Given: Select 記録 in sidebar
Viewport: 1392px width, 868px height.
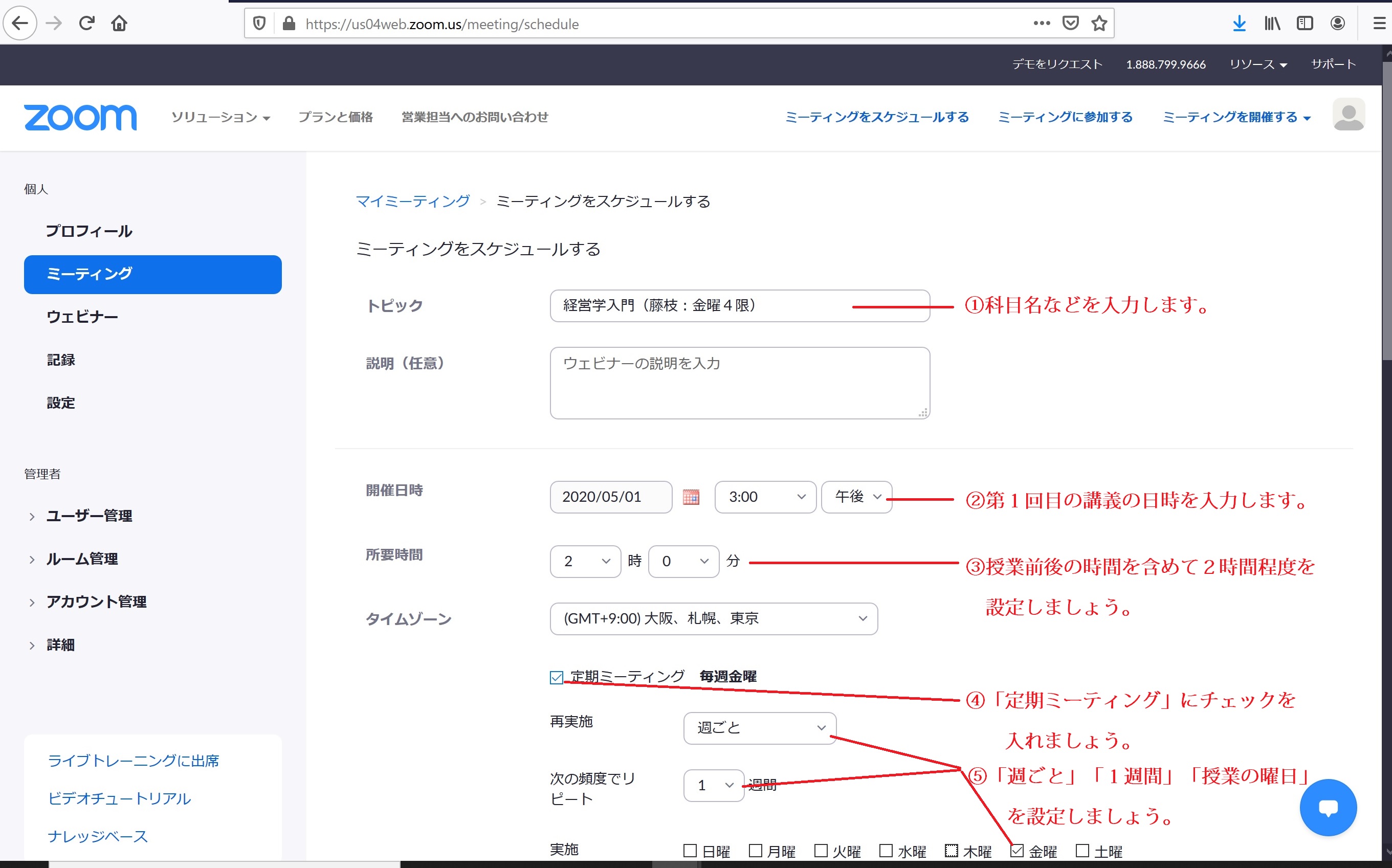Looking at the screenshot, I should click(61, 360).
